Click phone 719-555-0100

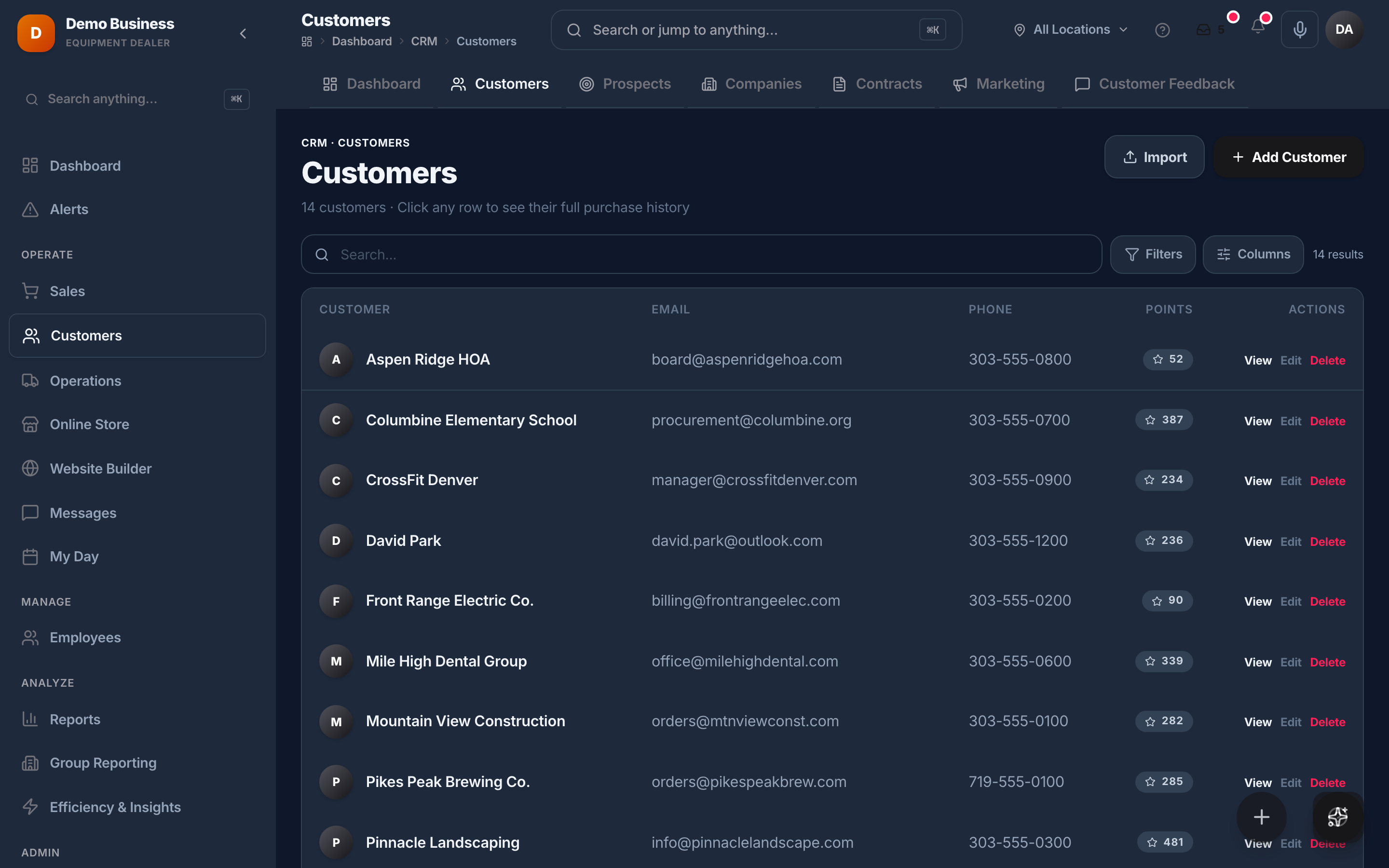click(x=1016, y=782)
